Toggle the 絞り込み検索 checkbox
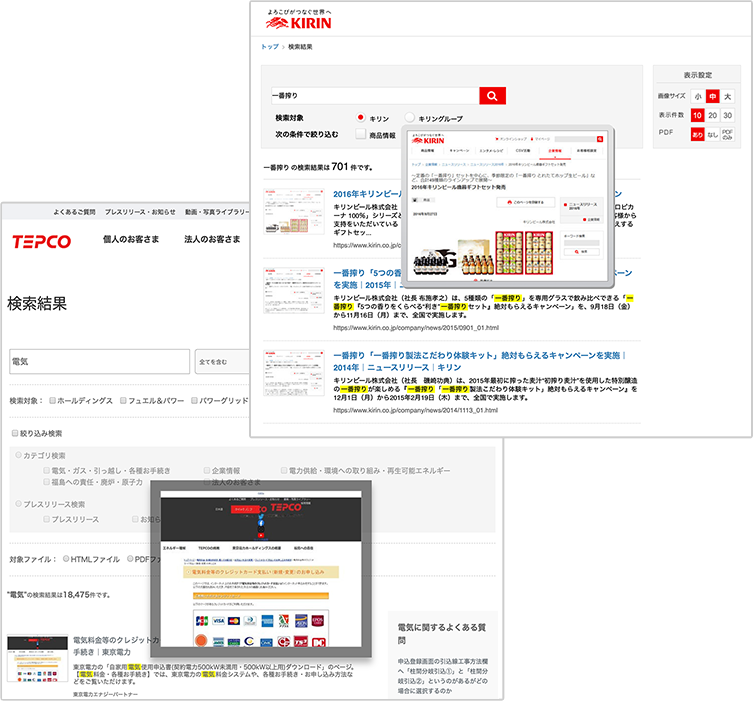The width and height of the screenshot is (753, 701). [x=15, y=433]
